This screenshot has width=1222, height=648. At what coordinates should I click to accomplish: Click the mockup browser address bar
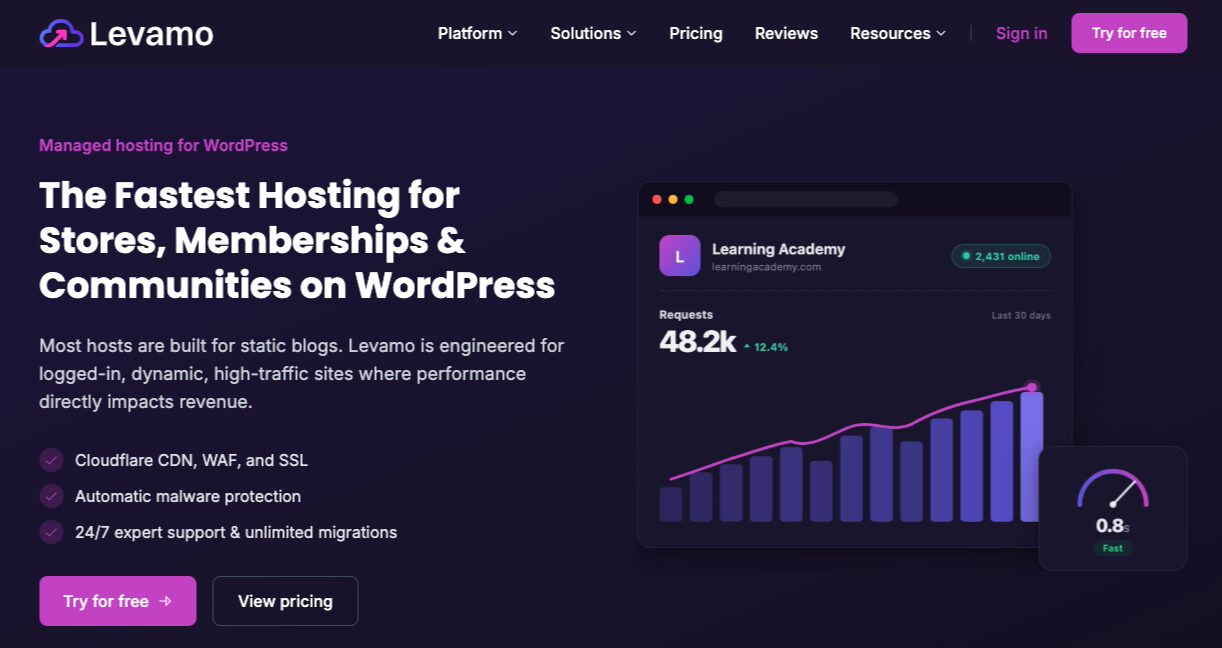click(805, 199)
